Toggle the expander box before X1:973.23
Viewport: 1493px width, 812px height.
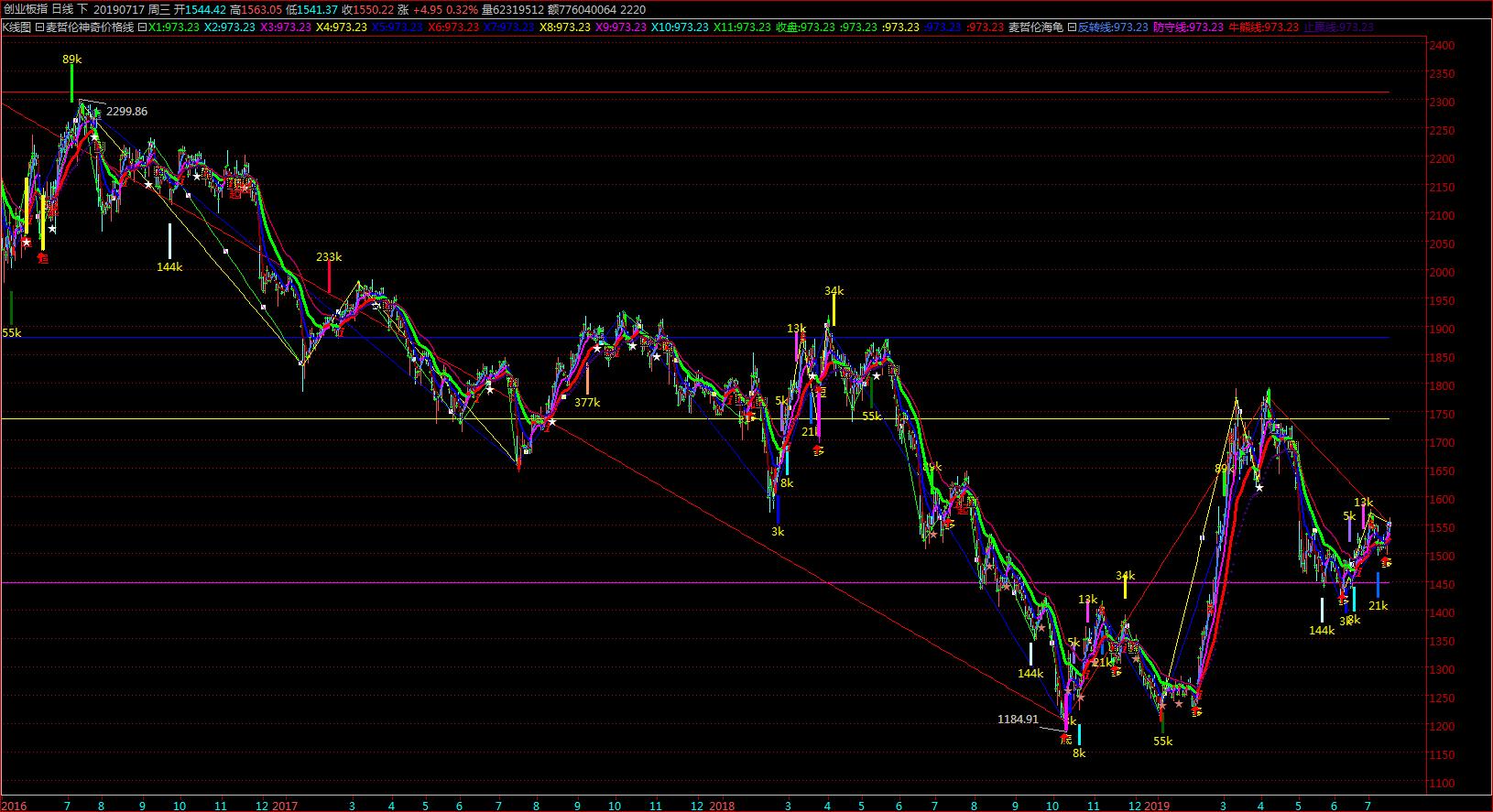pos(143,27)
